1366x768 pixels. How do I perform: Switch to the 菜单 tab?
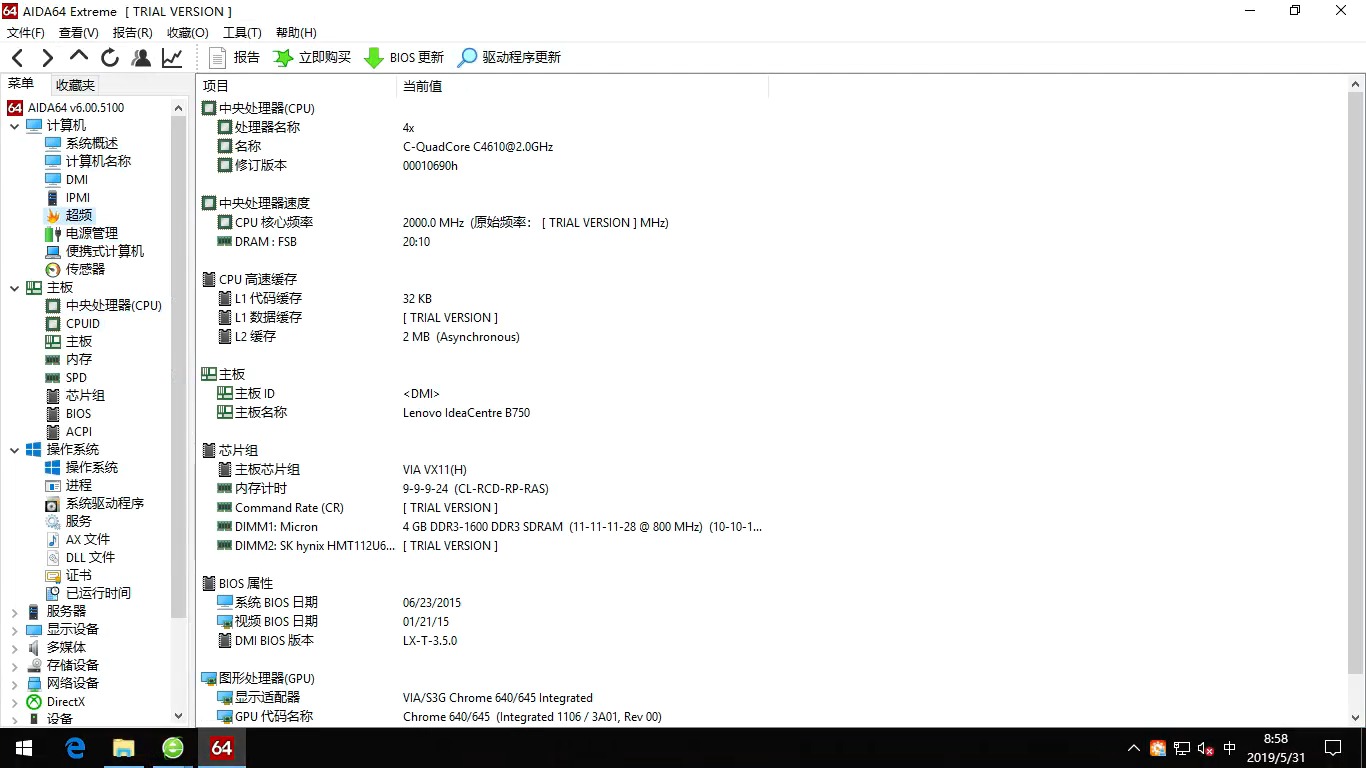(x=21, y=84)
